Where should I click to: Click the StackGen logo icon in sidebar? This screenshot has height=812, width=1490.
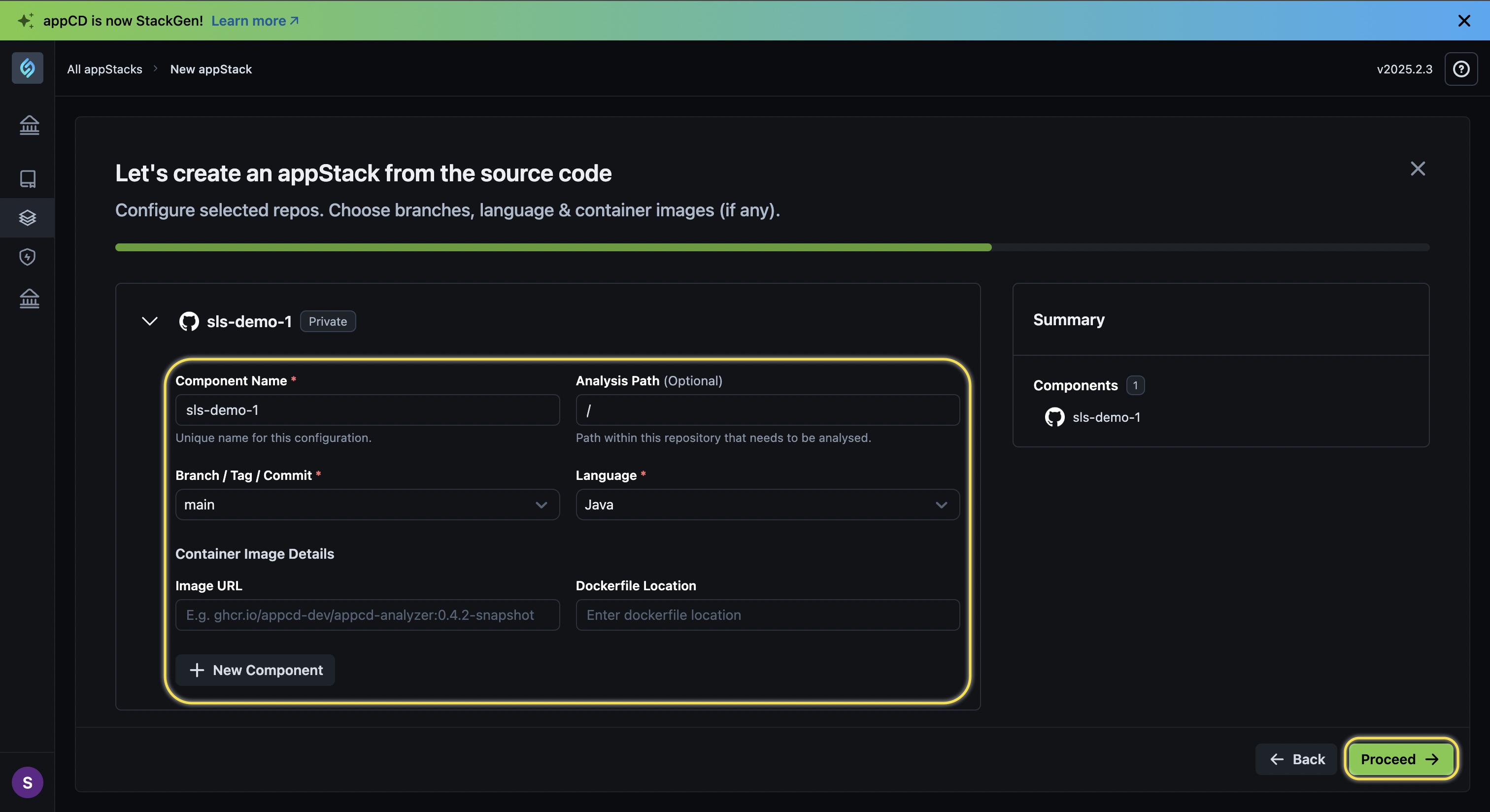(27, 68)
